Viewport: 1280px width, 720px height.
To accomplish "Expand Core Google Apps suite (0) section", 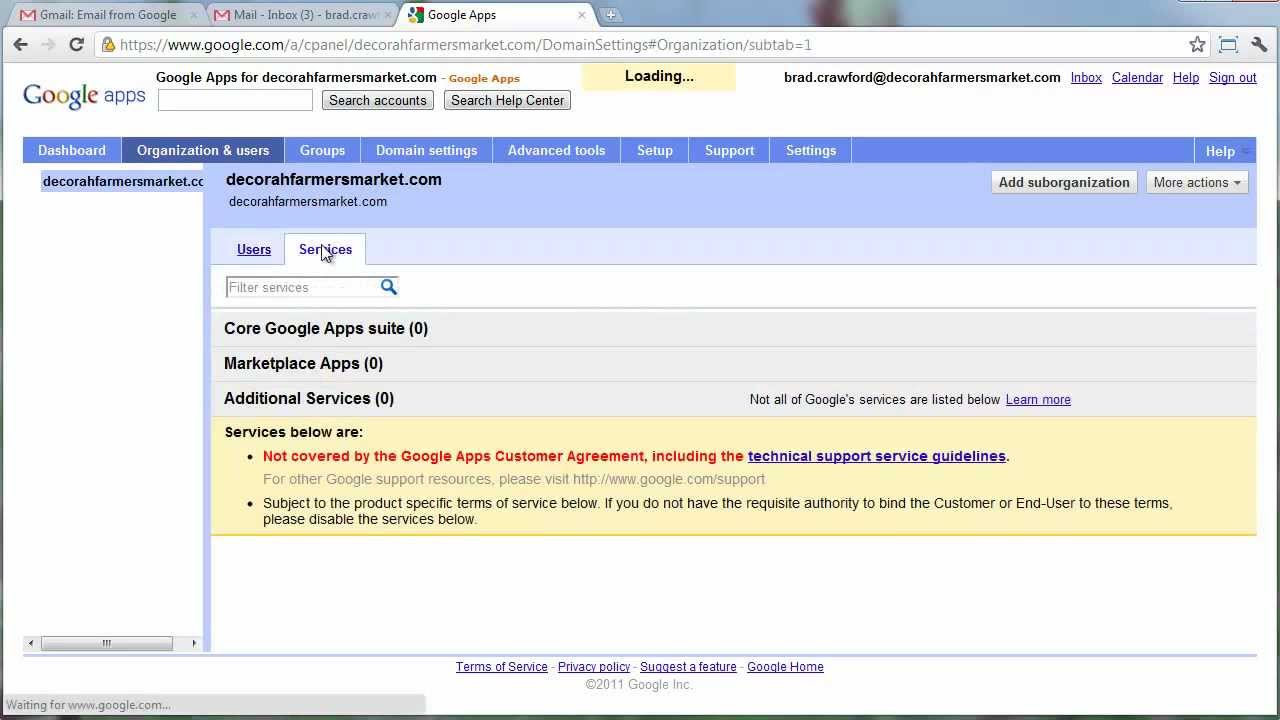I will click(x=326, y=328).
